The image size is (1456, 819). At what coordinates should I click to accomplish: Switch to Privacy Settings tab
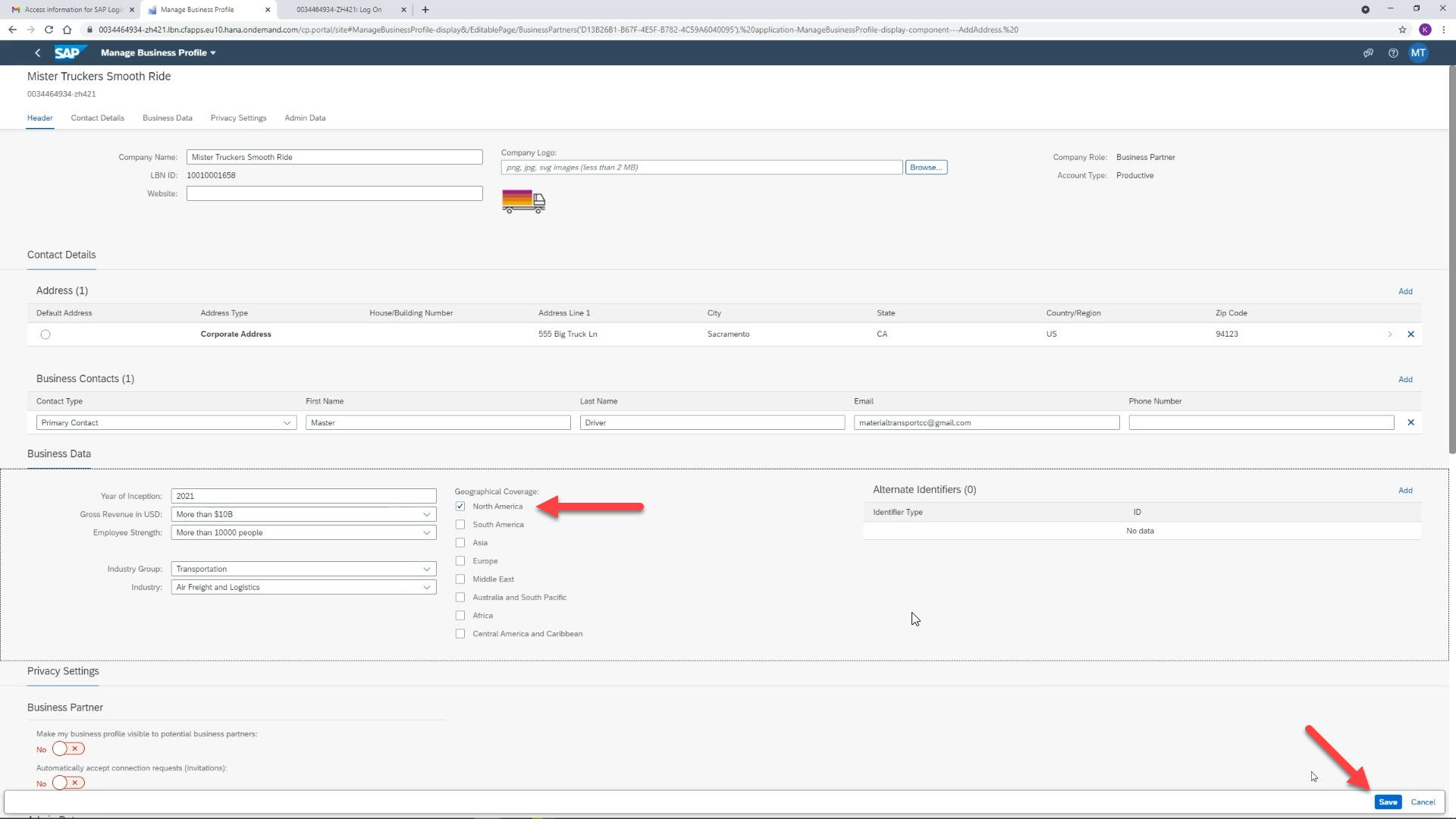[x=239, y=118]
